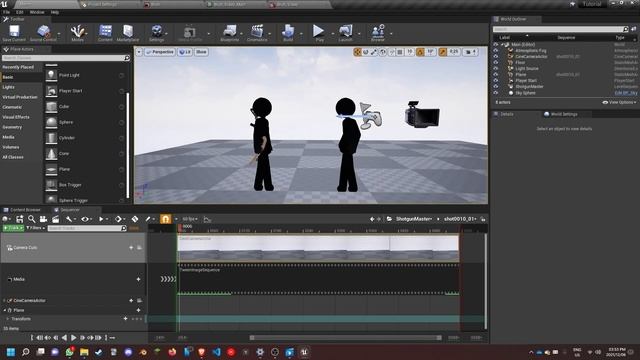This screenshot has height=360, width=640.
Task: Click the camera lock icon on Camera Cuts track
Action: pyautogui.click(x=139, y=247)
